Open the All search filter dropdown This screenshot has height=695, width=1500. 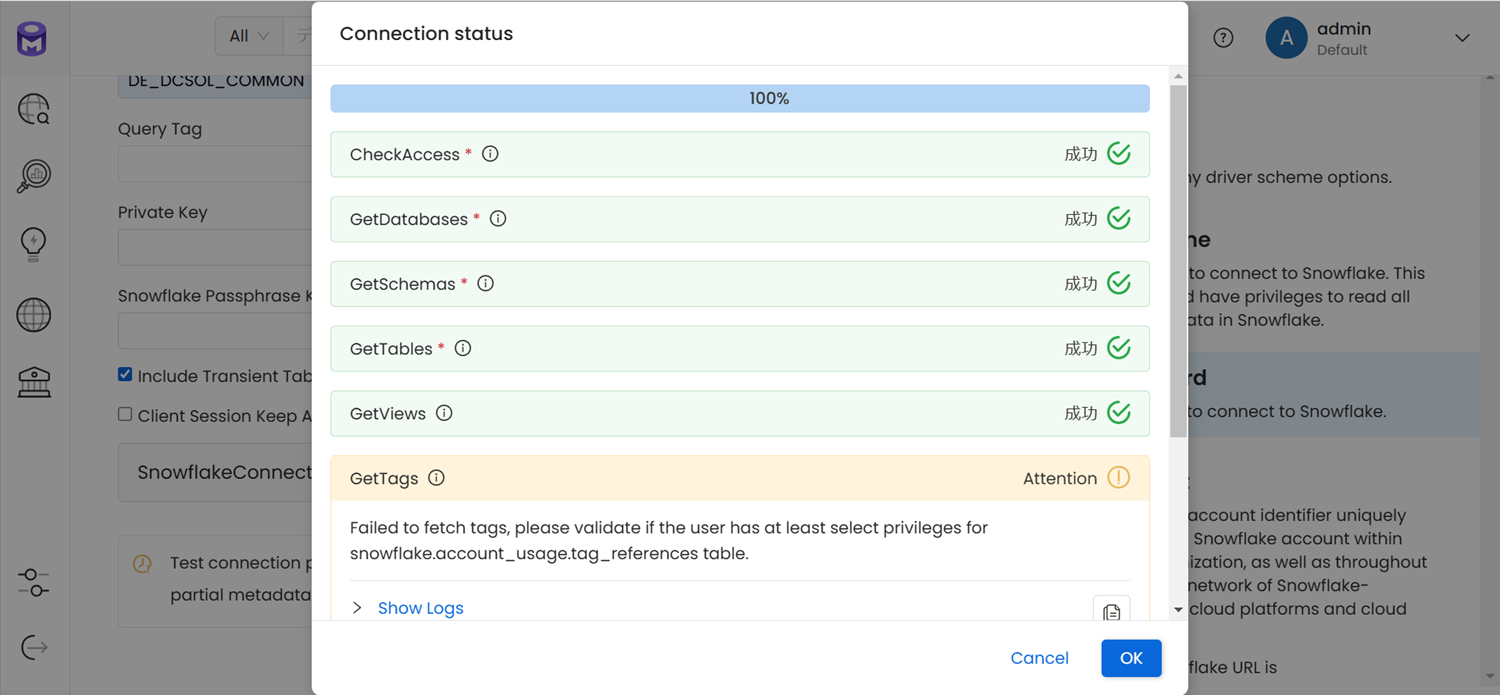coord(248,36)
